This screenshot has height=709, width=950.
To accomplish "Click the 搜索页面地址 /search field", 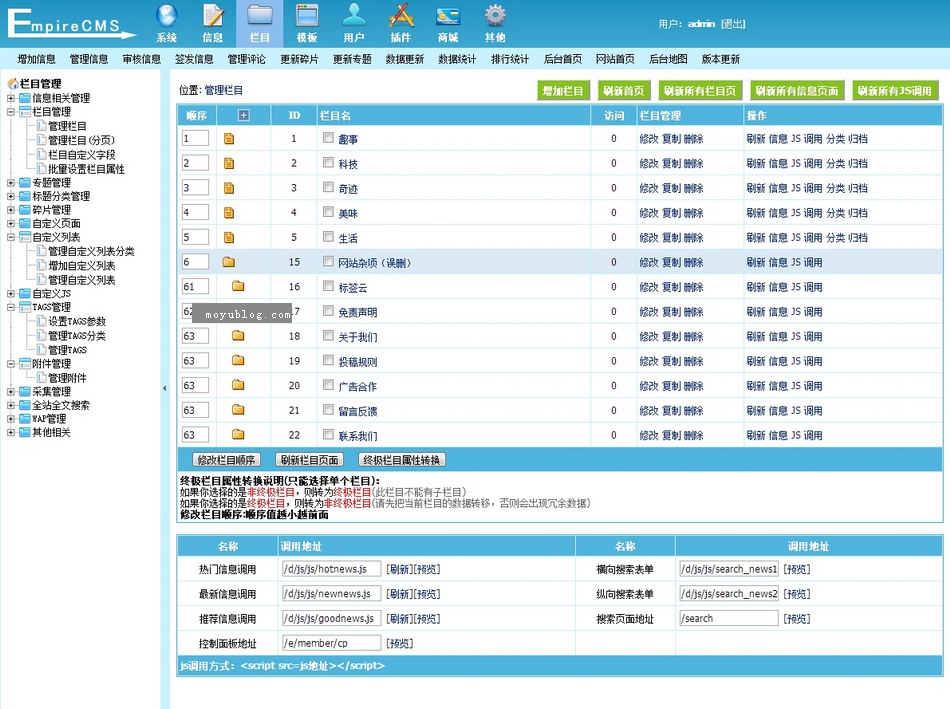I will coord(729,618).
